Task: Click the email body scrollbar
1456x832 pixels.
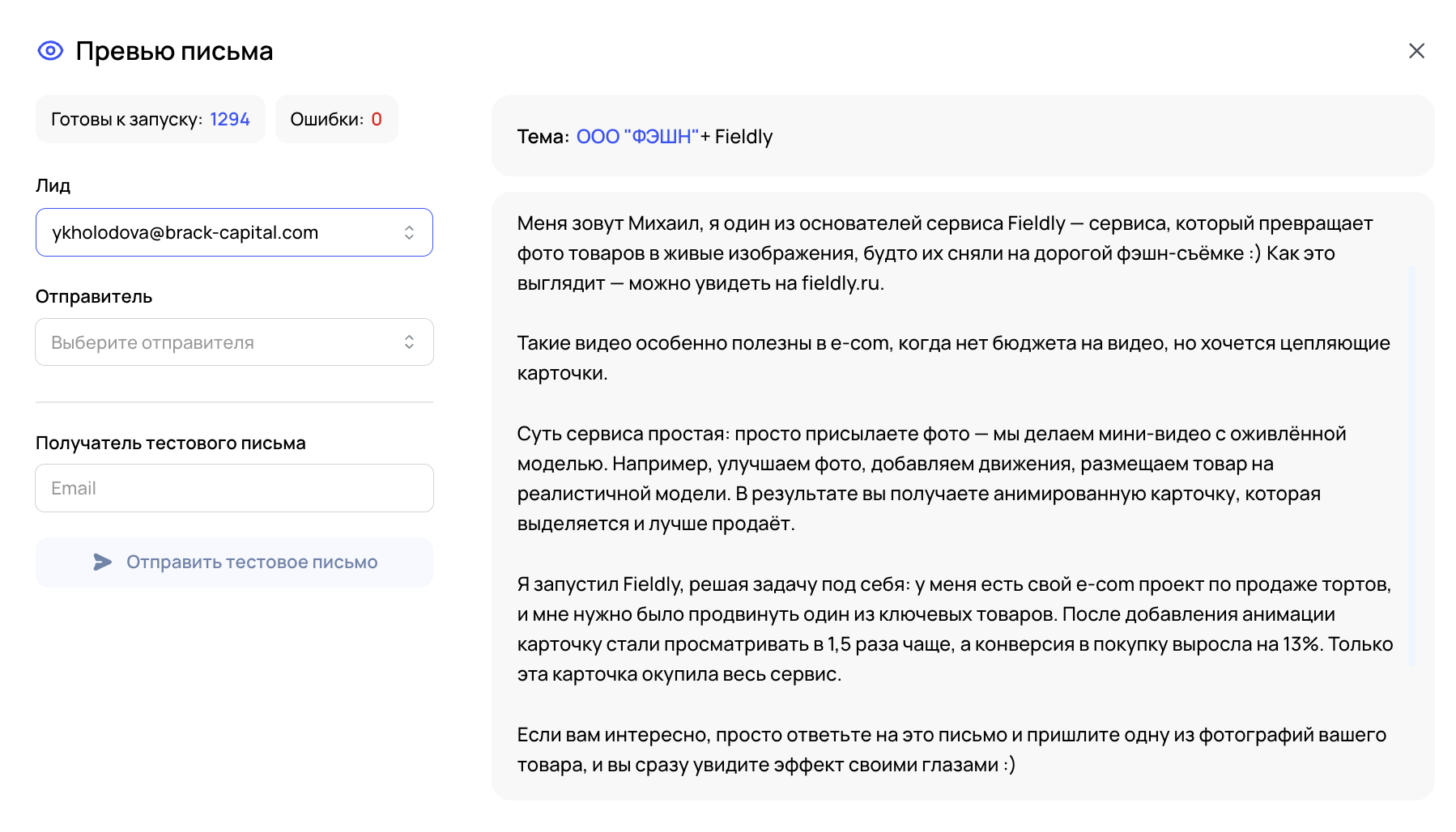Action: [x=1412, y=465]
